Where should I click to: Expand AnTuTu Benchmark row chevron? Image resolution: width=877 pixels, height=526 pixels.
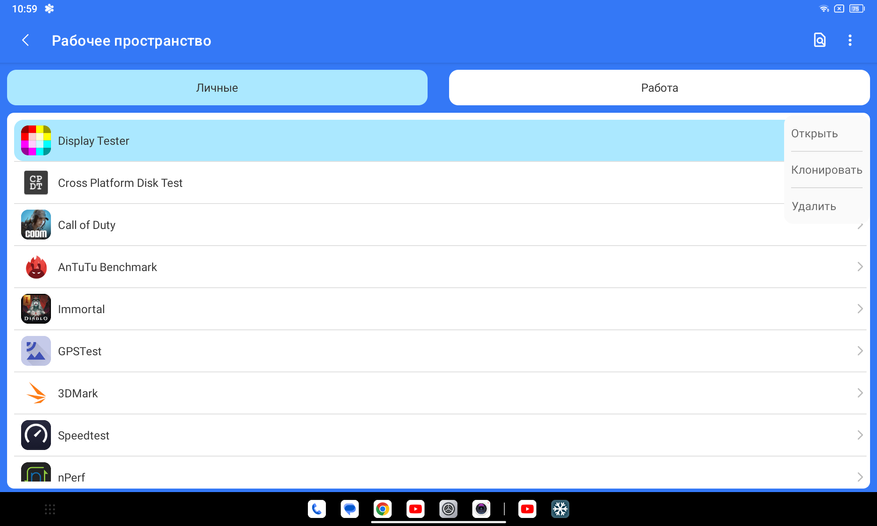[x=860, y=267]
